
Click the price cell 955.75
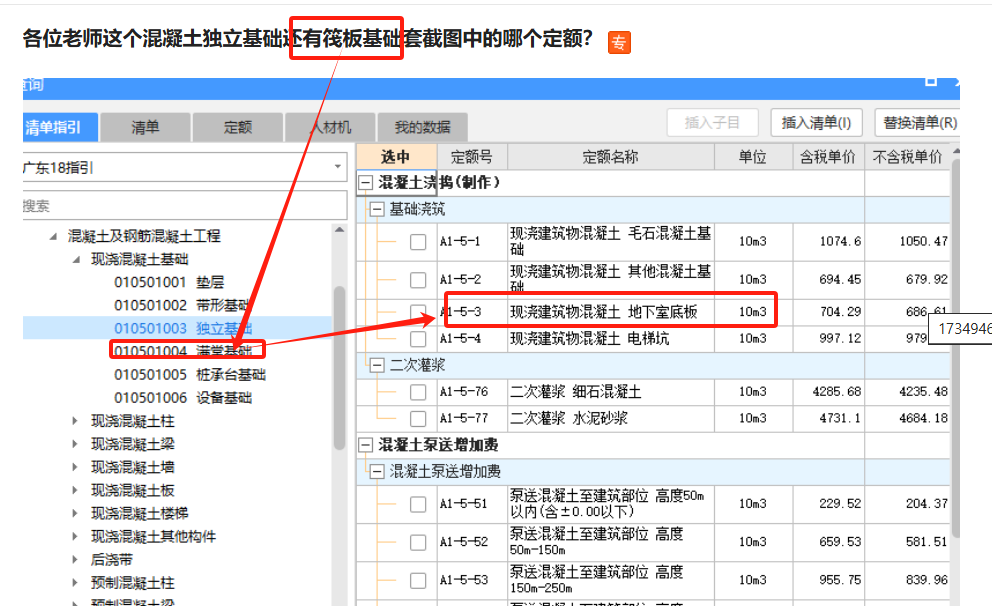tap(840, 580)
